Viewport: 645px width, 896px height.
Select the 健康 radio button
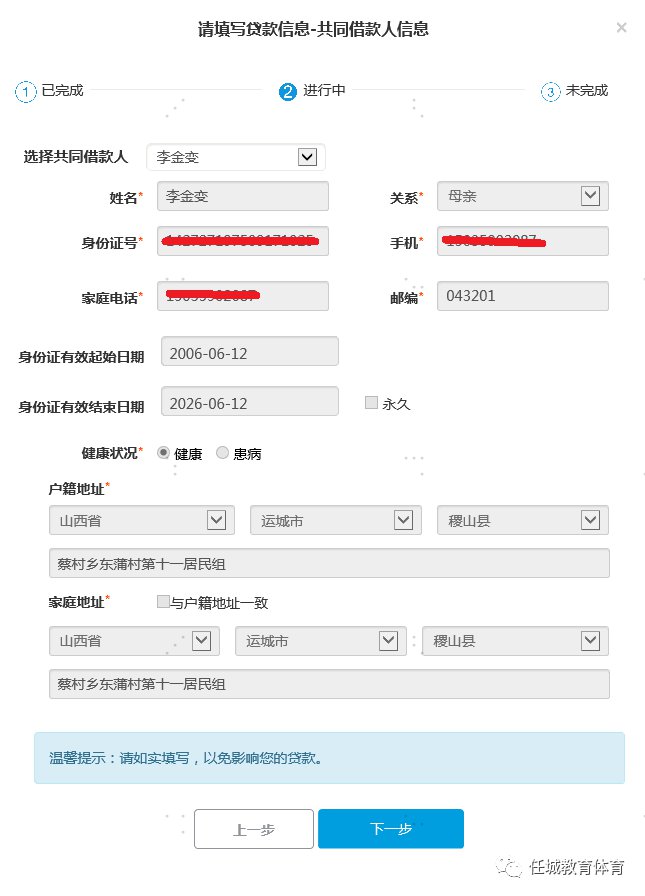tap(164, 453)
